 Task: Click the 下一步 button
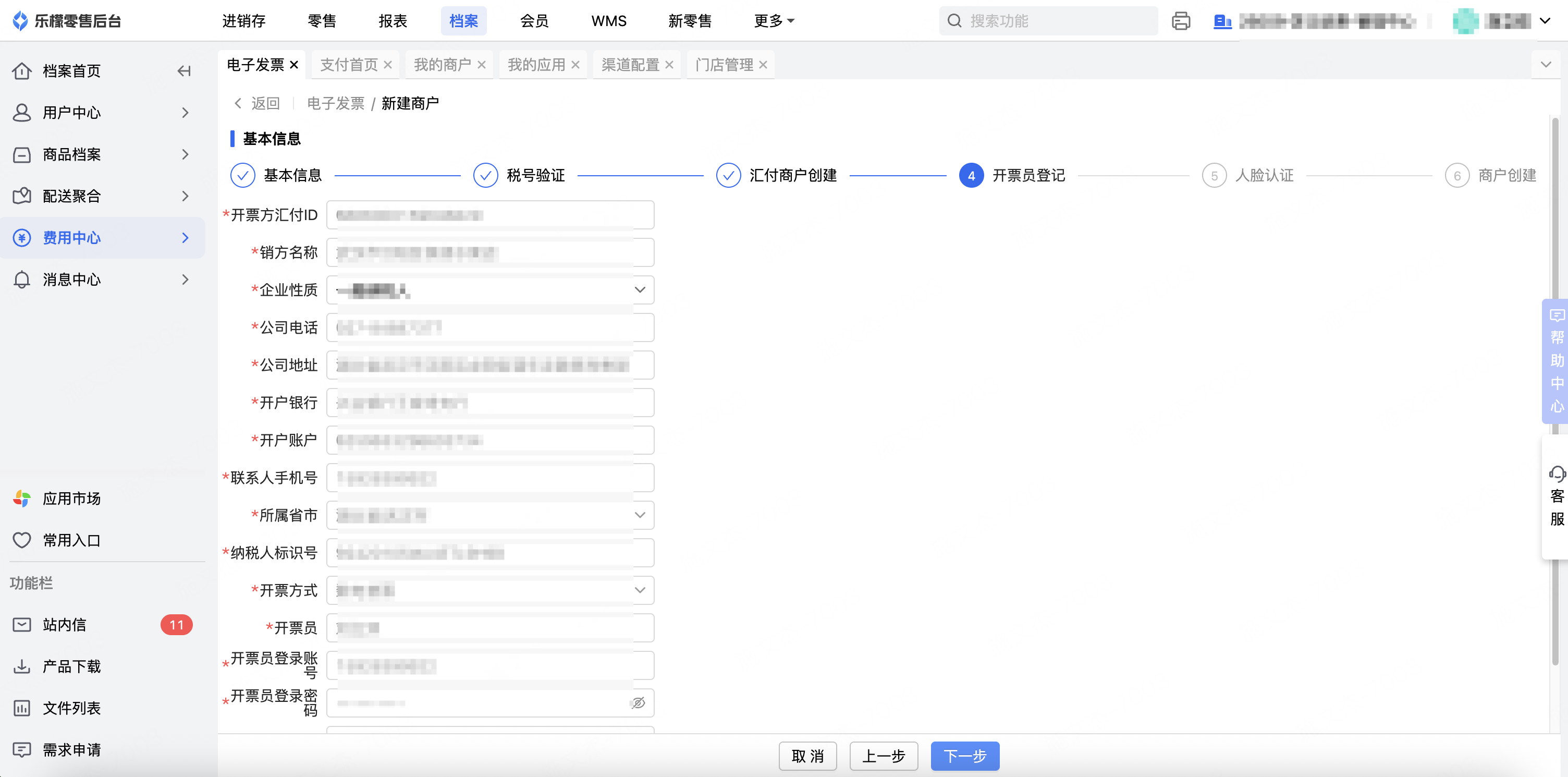coord(964,756)
